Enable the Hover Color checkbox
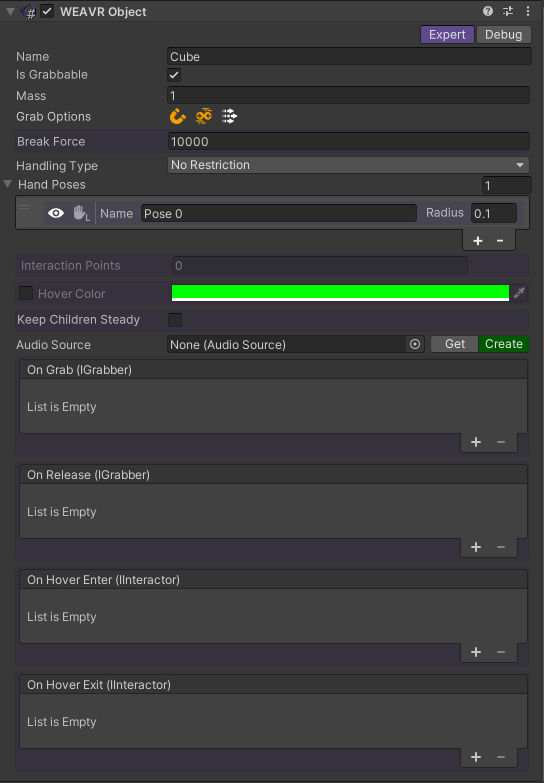This screenshot has width=544, height=783. (x=26, y=293)
